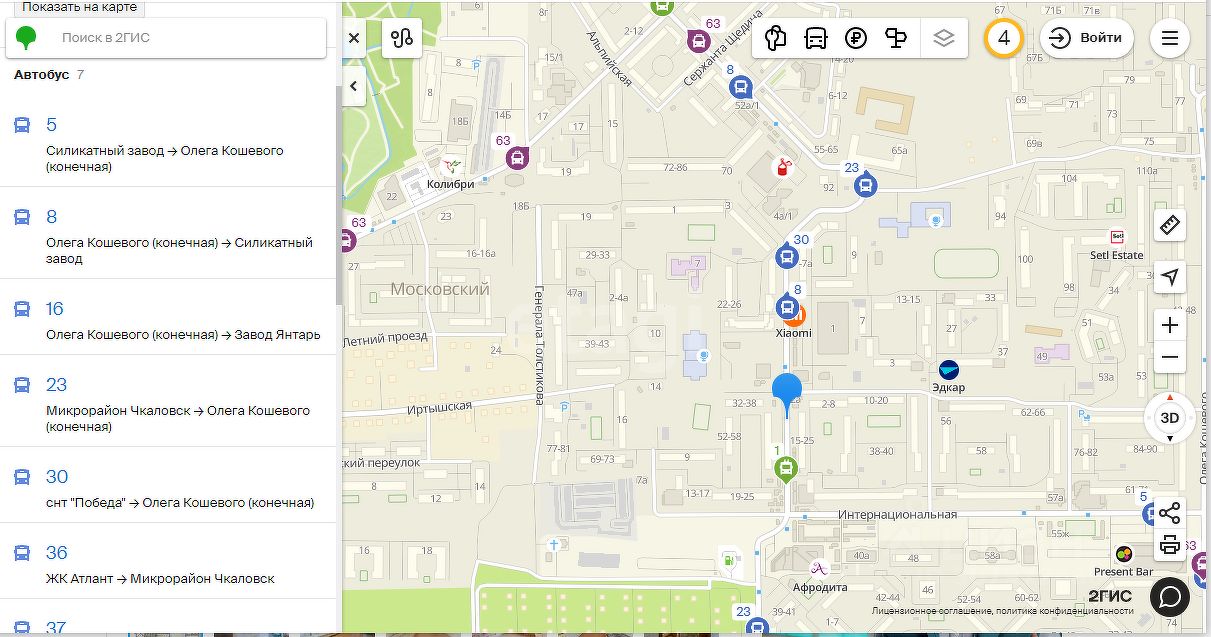Toggle the tags map layer icon
The height and width of the screenshot is (637, 1211).
click(x=775, y=38)
